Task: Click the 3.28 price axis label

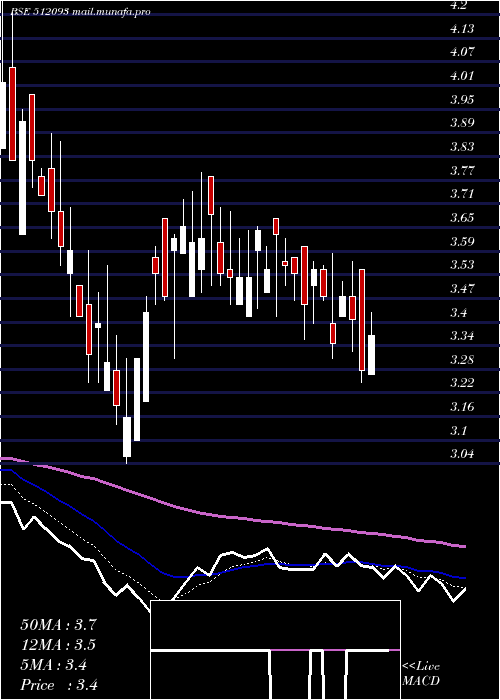Action: (x=462, y=360)
